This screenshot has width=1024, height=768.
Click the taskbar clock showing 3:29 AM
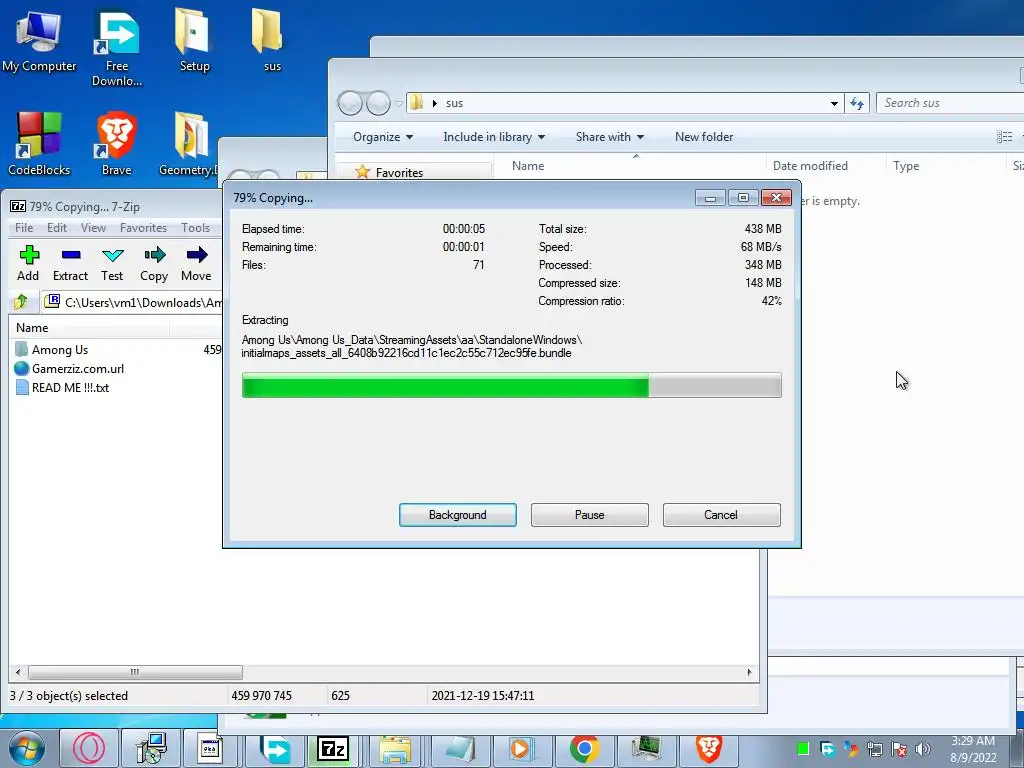[x=973, y=749]
